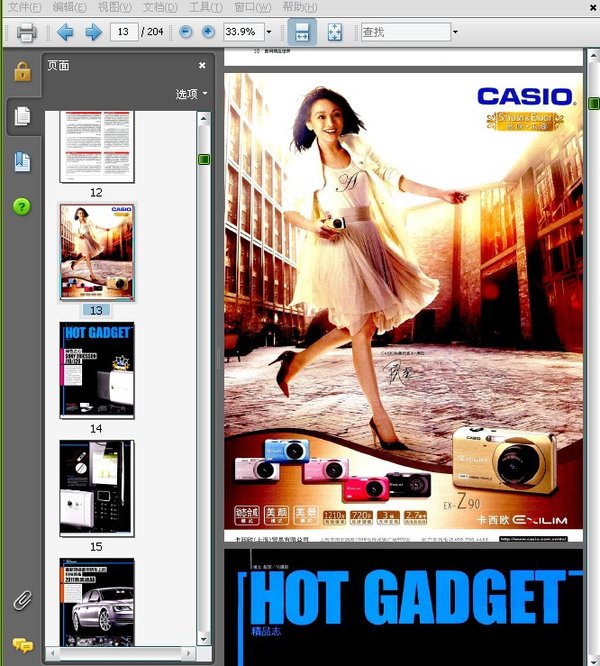
Task: Click the thumbnail panel green scroll handle
Action: pyautogui.click(x=204, y=160)
